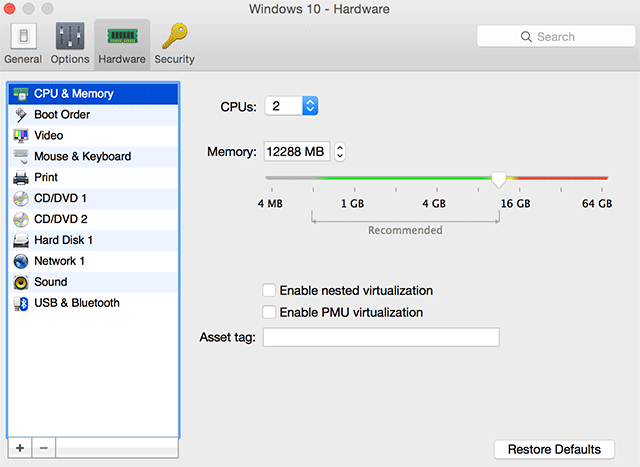Open the Security key icon

(175, 36)
